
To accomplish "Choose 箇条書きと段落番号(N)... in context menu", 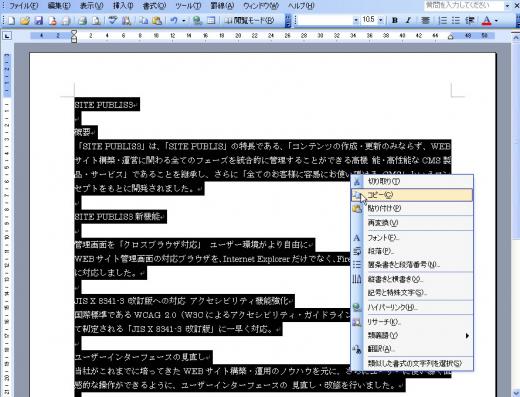I will coord(412,265).
